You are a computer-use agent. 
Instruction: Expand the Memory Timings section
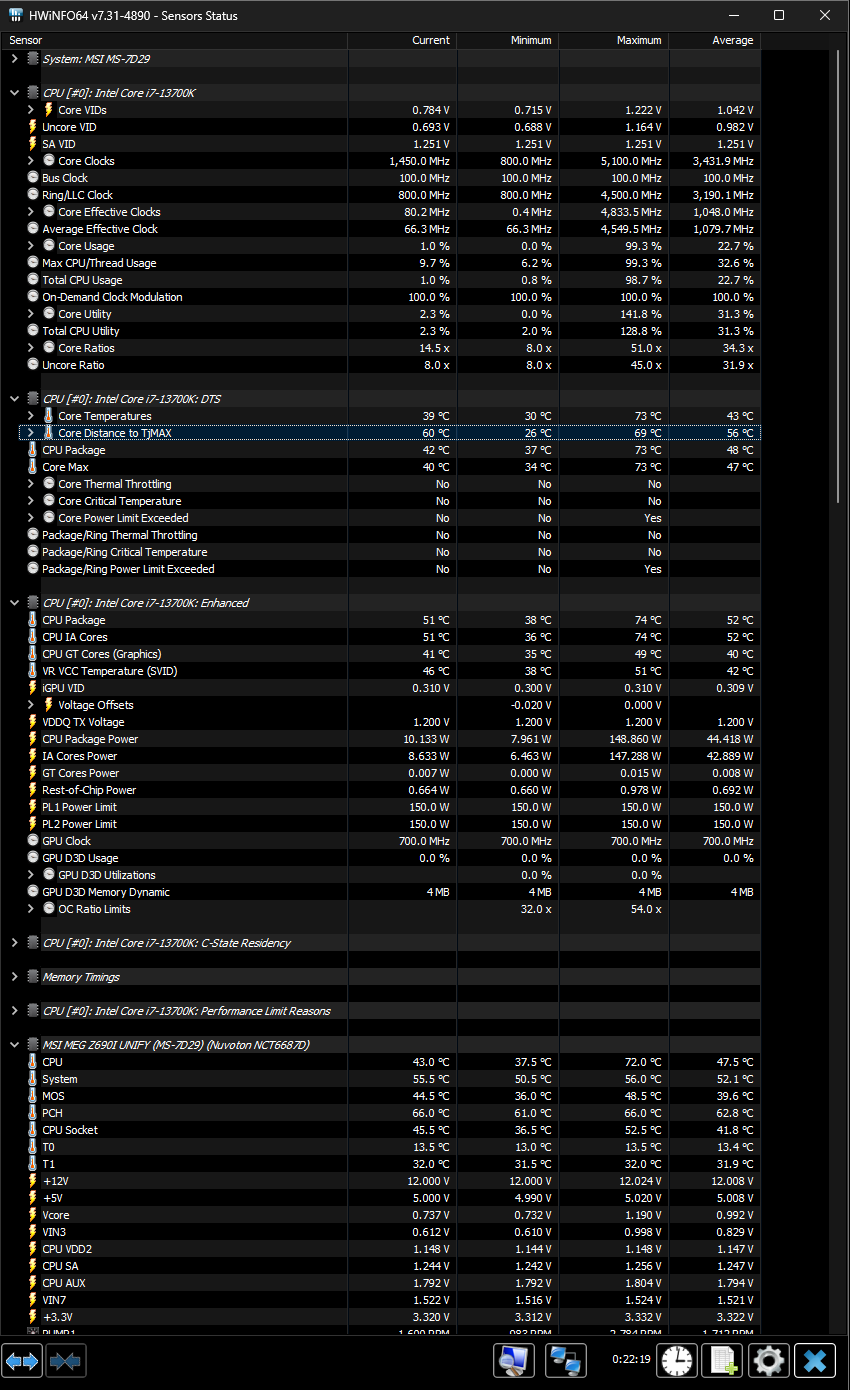tap(14, 977)
